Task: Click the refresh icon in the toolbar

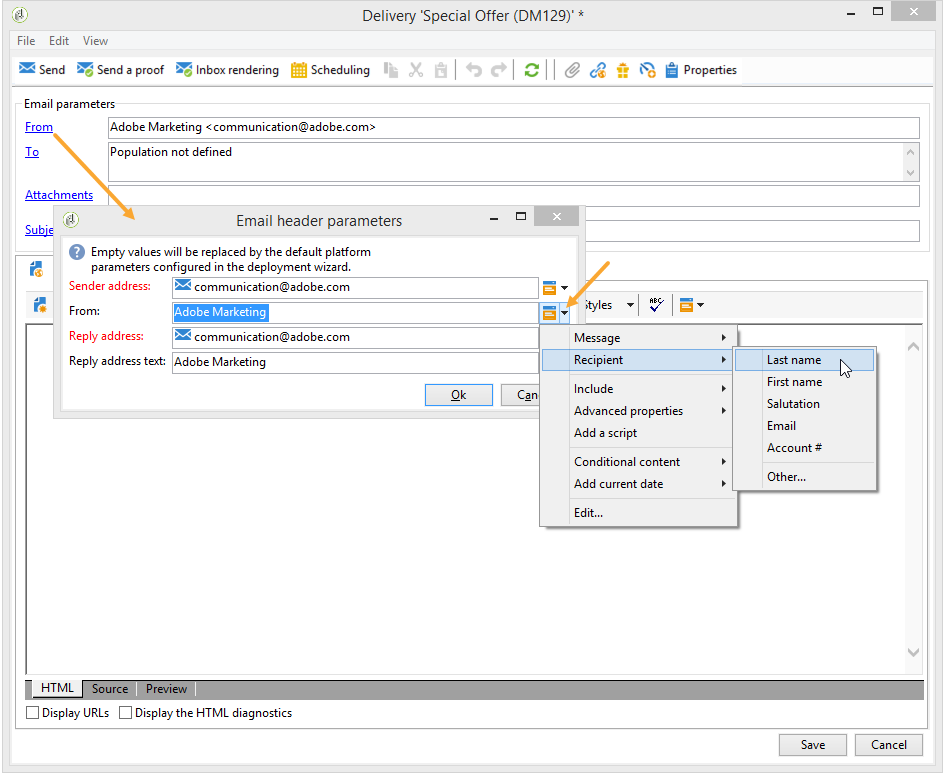Action: (x=532, y=69)
